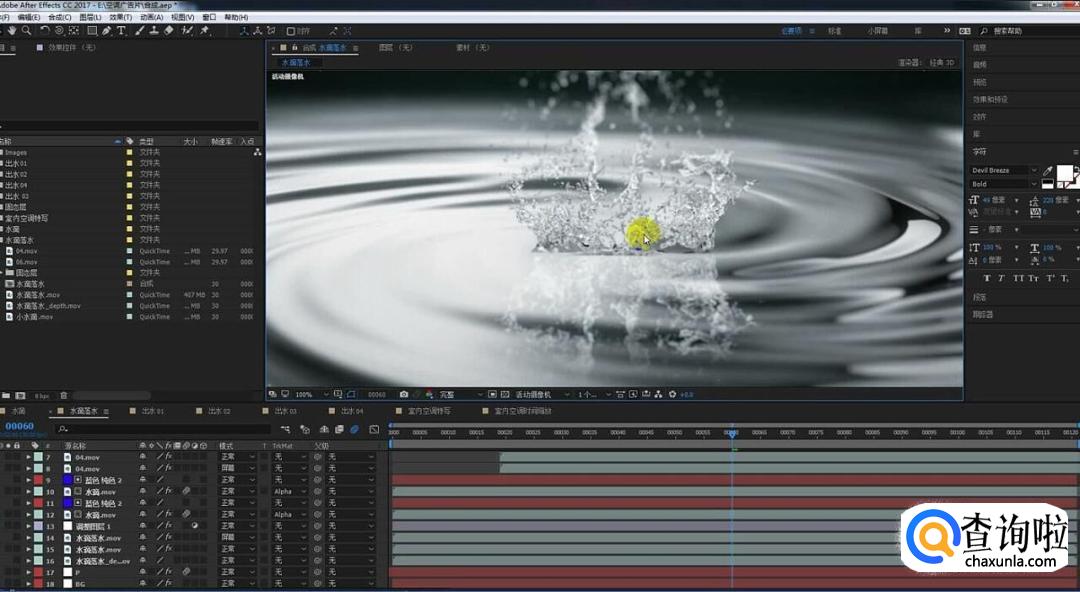The image size is (1080, 592).
Task: Switch to the 出水 01 timeline tab
Action: [x=152, y=411]
